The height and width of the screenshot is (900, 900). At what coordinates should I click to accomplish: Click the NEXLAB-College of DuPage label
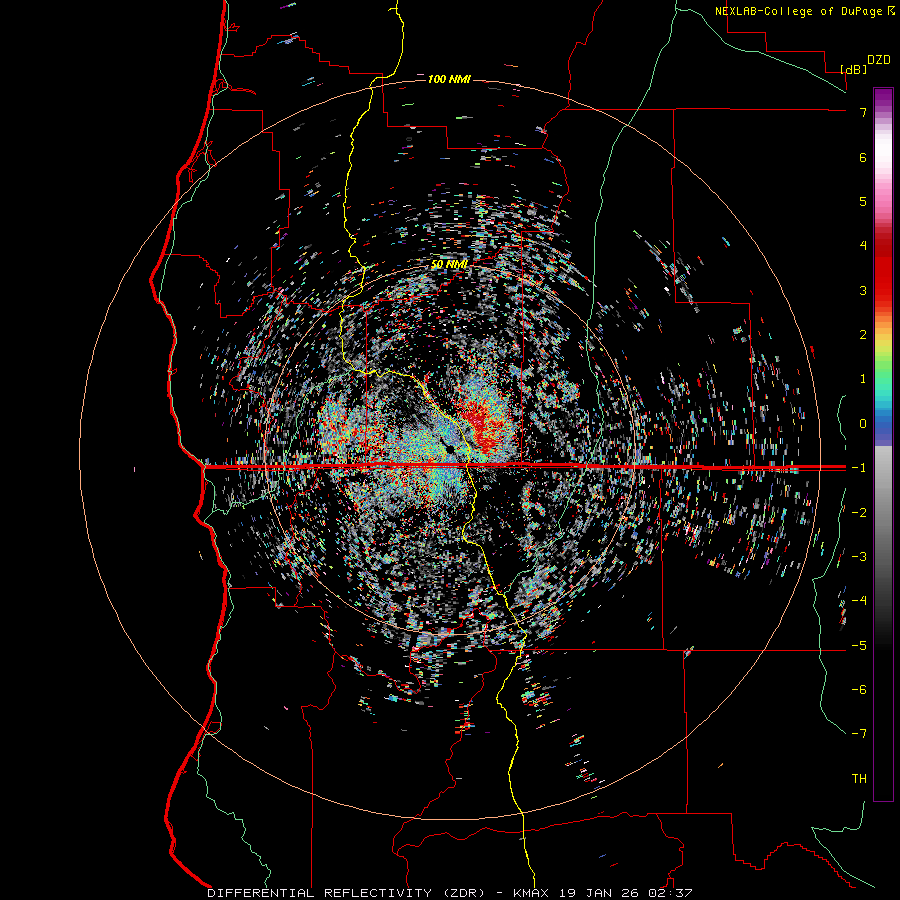coord(798,11)
